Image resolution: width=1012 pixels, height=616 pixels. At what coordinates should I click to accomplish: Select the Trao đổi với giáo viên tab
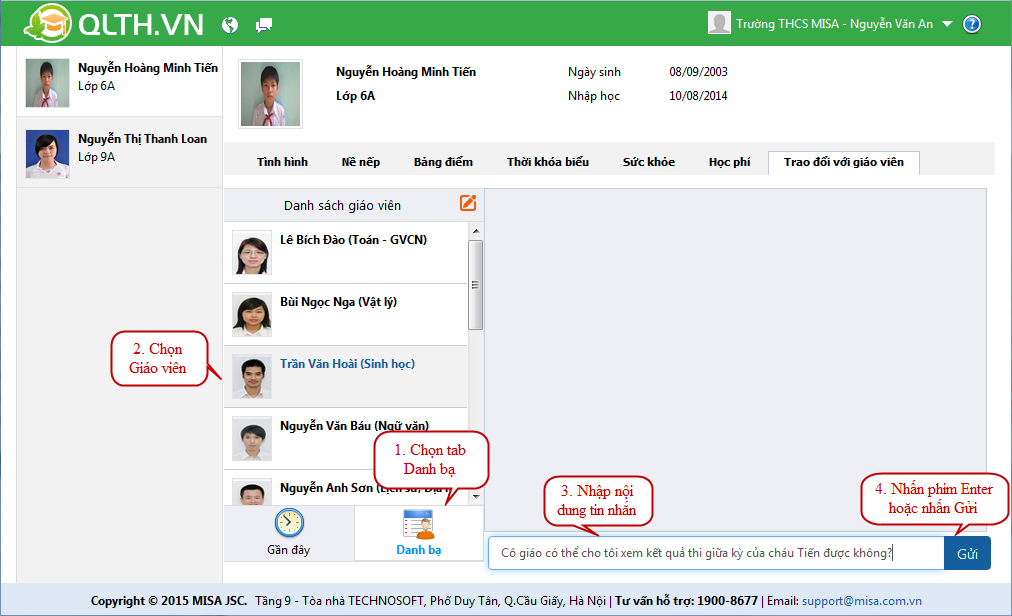coord(844,162)
